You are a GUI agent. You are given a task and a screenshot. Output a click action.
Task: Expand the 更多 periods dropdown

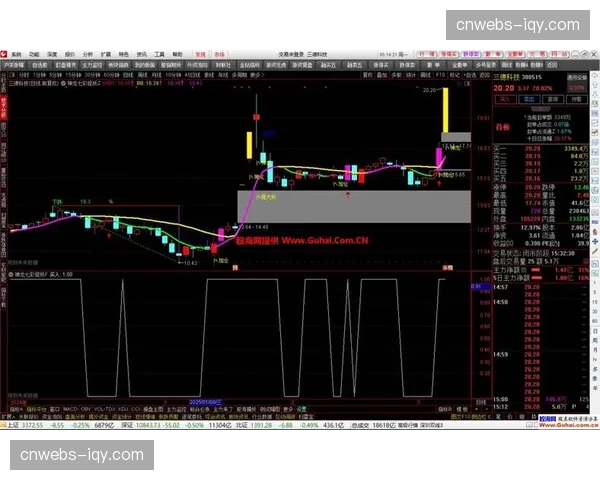point(256,74)
